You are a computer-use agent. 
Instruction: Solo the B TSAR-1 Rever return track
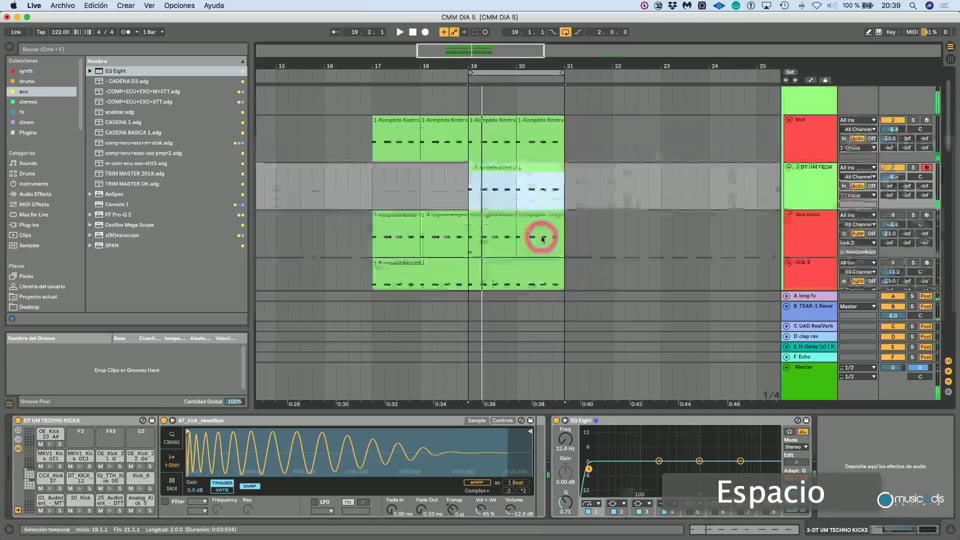coord(912,306)
